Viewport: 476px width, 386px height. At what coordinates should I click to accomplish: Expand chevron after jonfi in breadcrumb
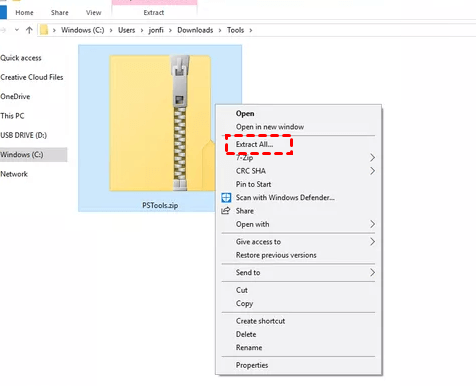pos(170,30)
